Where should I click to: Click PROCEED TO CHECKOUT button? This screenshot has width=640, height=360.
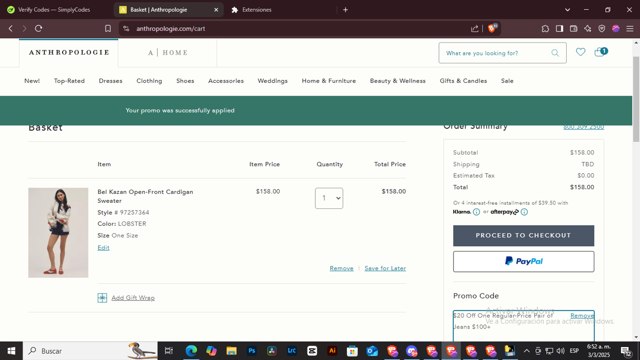pos(524,236)
